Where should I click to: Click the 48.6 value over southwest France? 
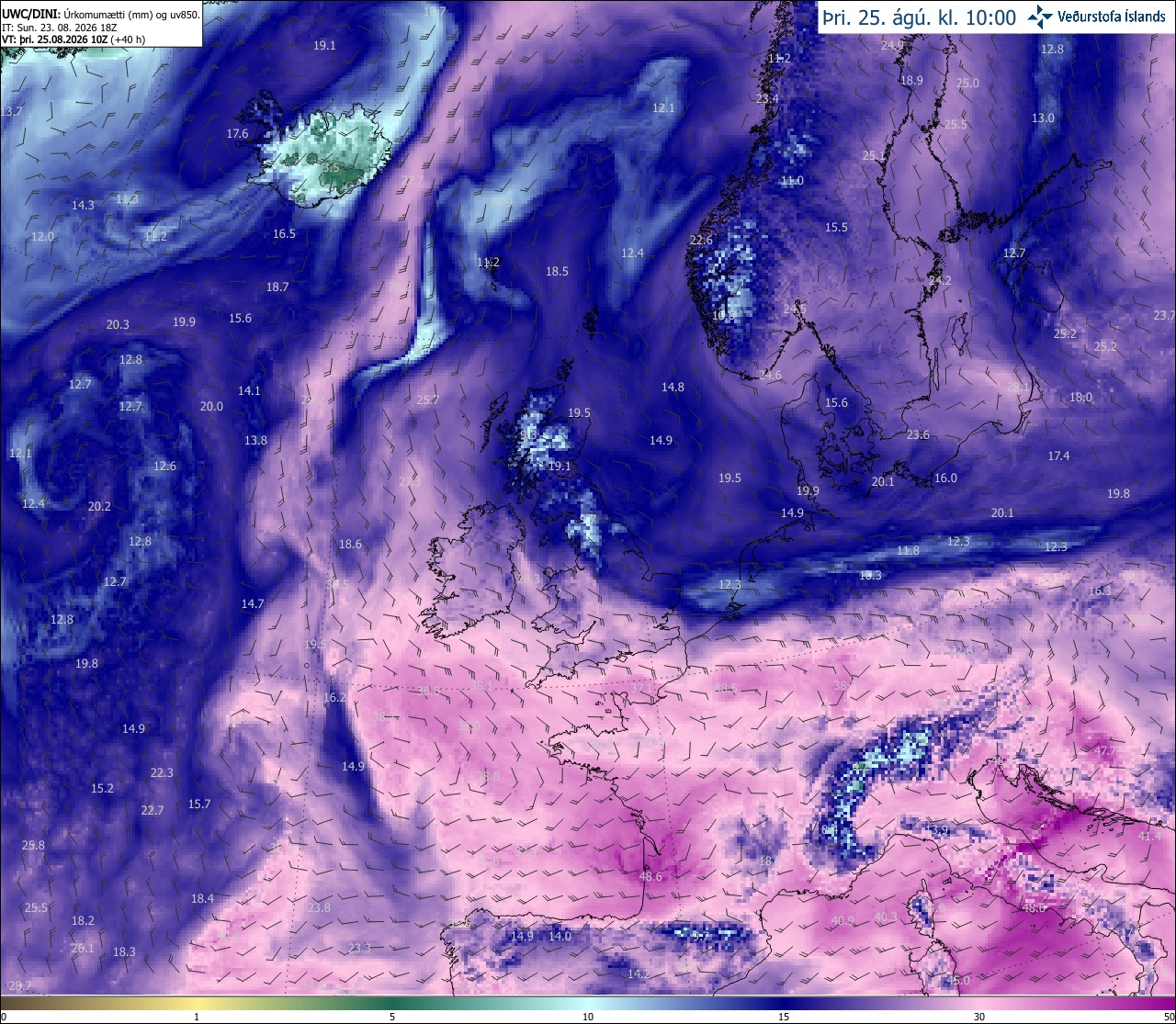pos(650,877)
